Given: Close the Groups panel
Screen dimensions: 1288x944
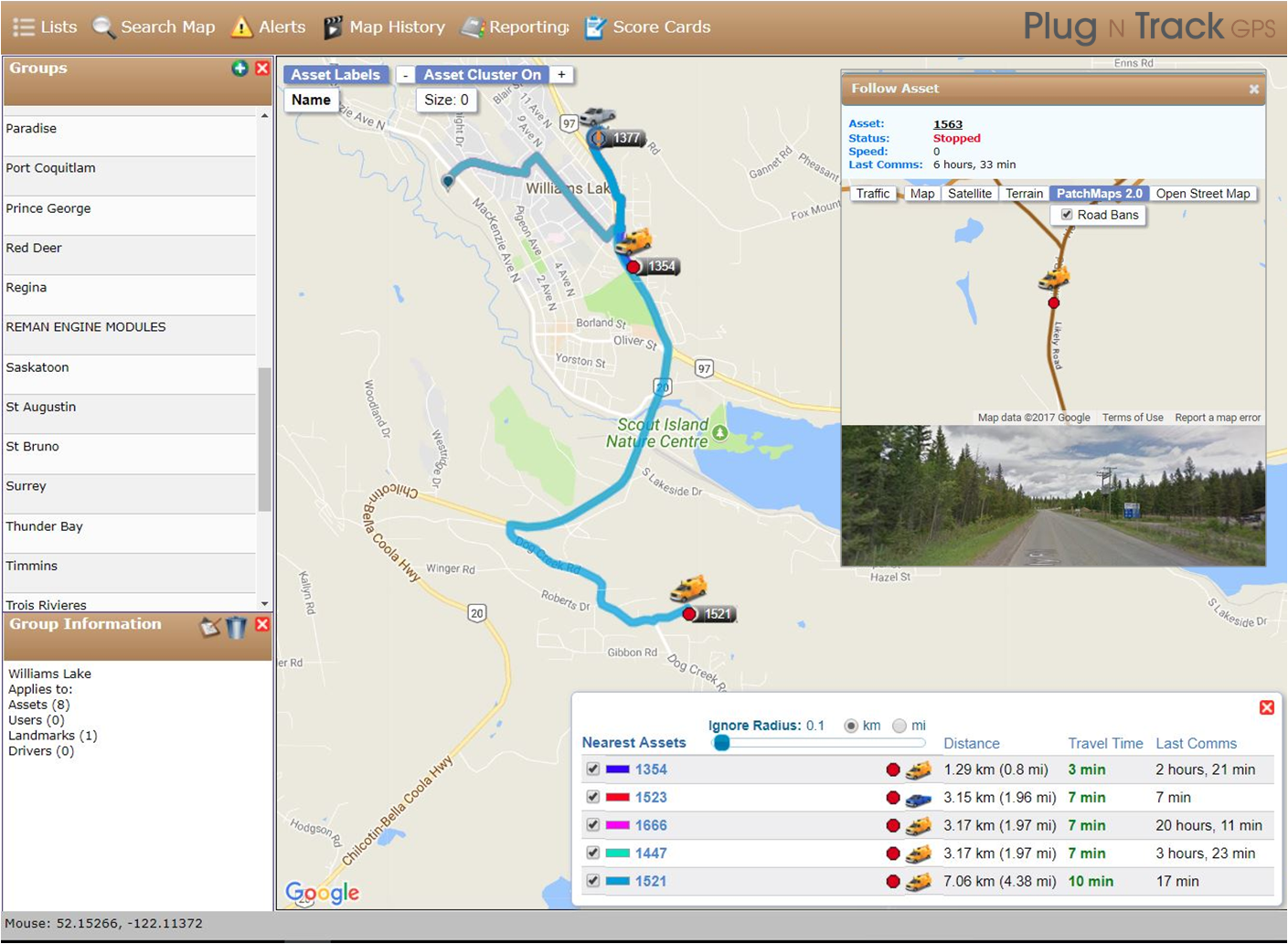Looking at the screenshot, I should pos(262,69).
